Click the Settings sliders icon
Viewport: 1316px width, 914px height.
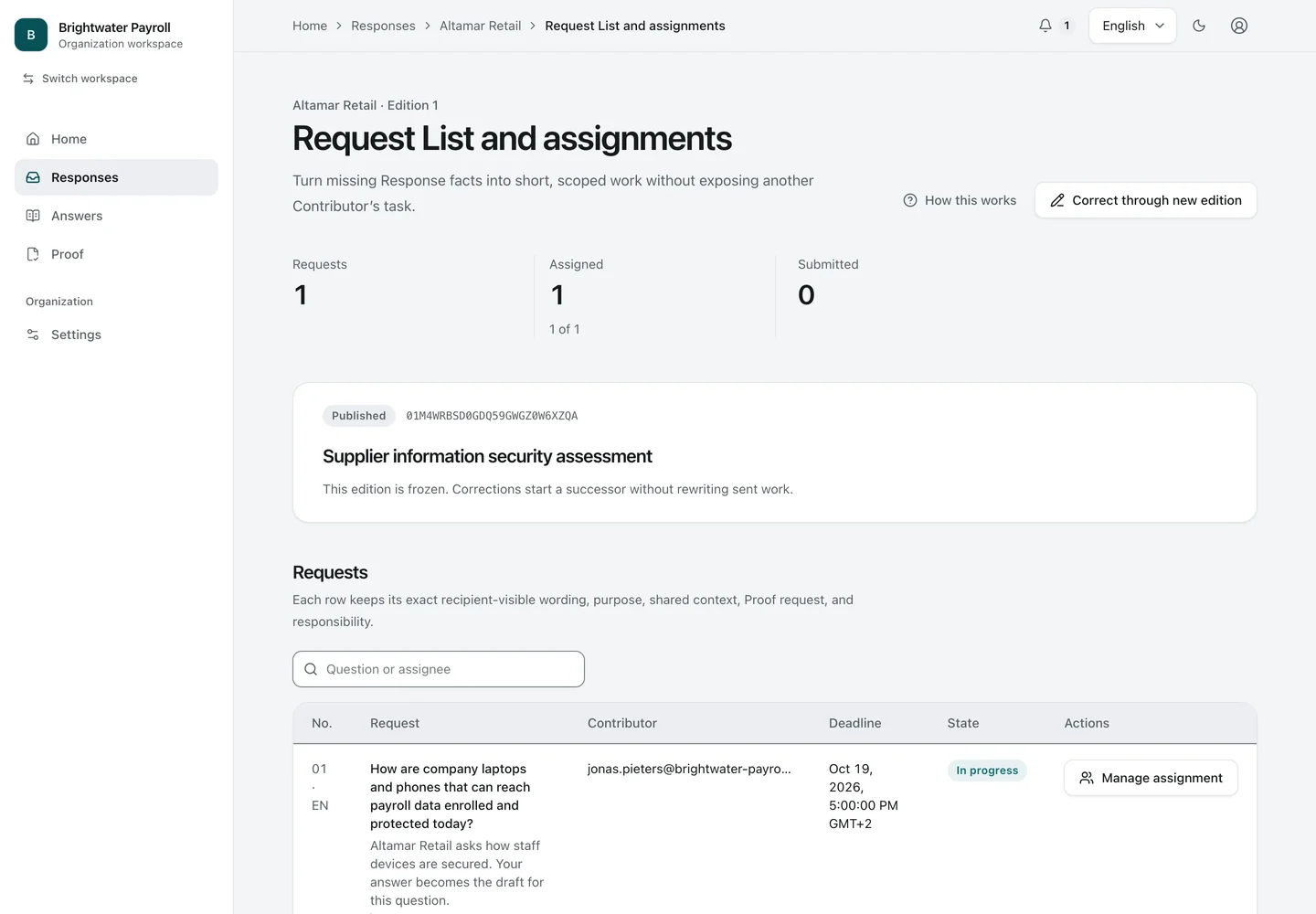33,335
